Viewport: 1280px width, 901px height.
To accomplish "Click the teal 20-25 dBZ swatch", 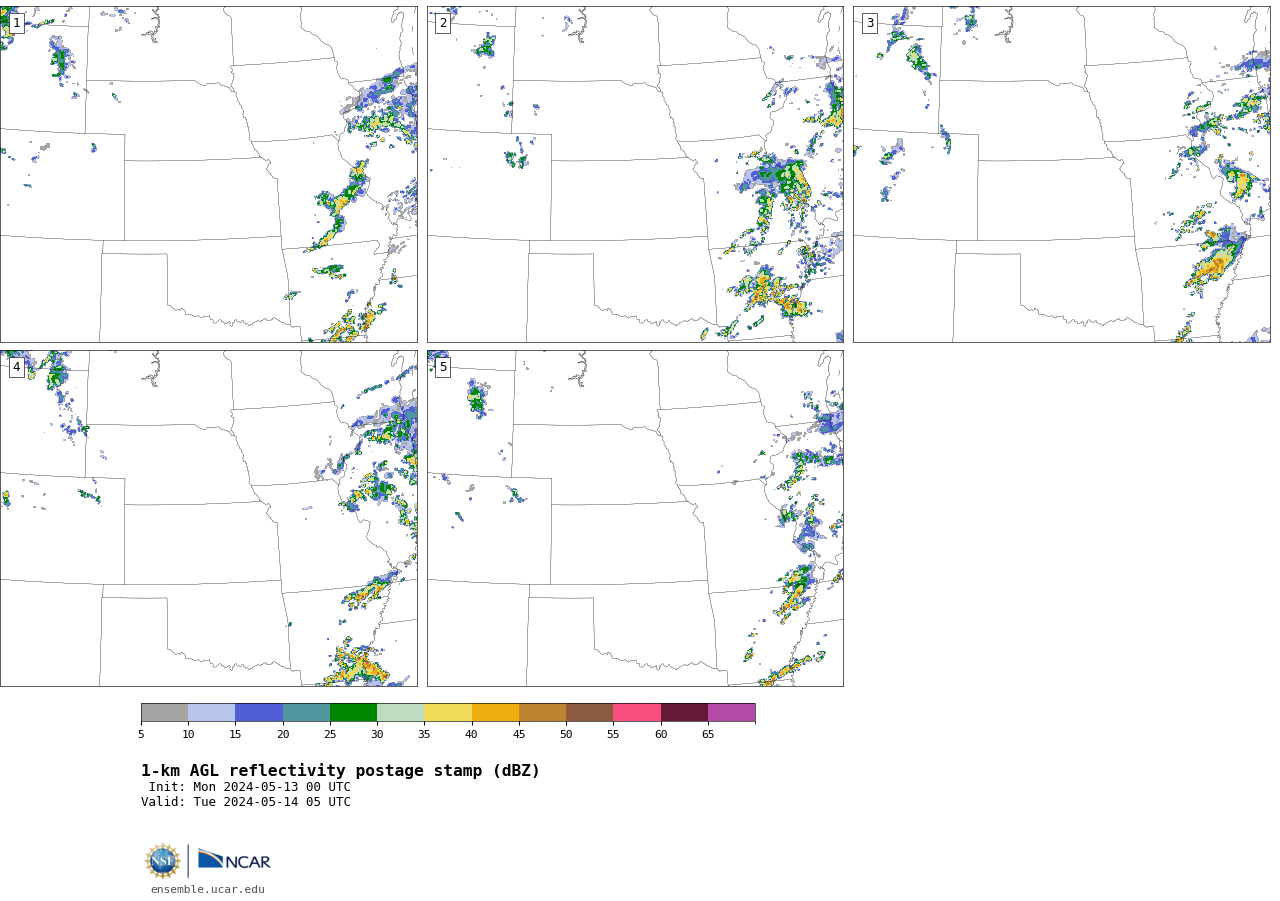I will (x=306, y=712).
